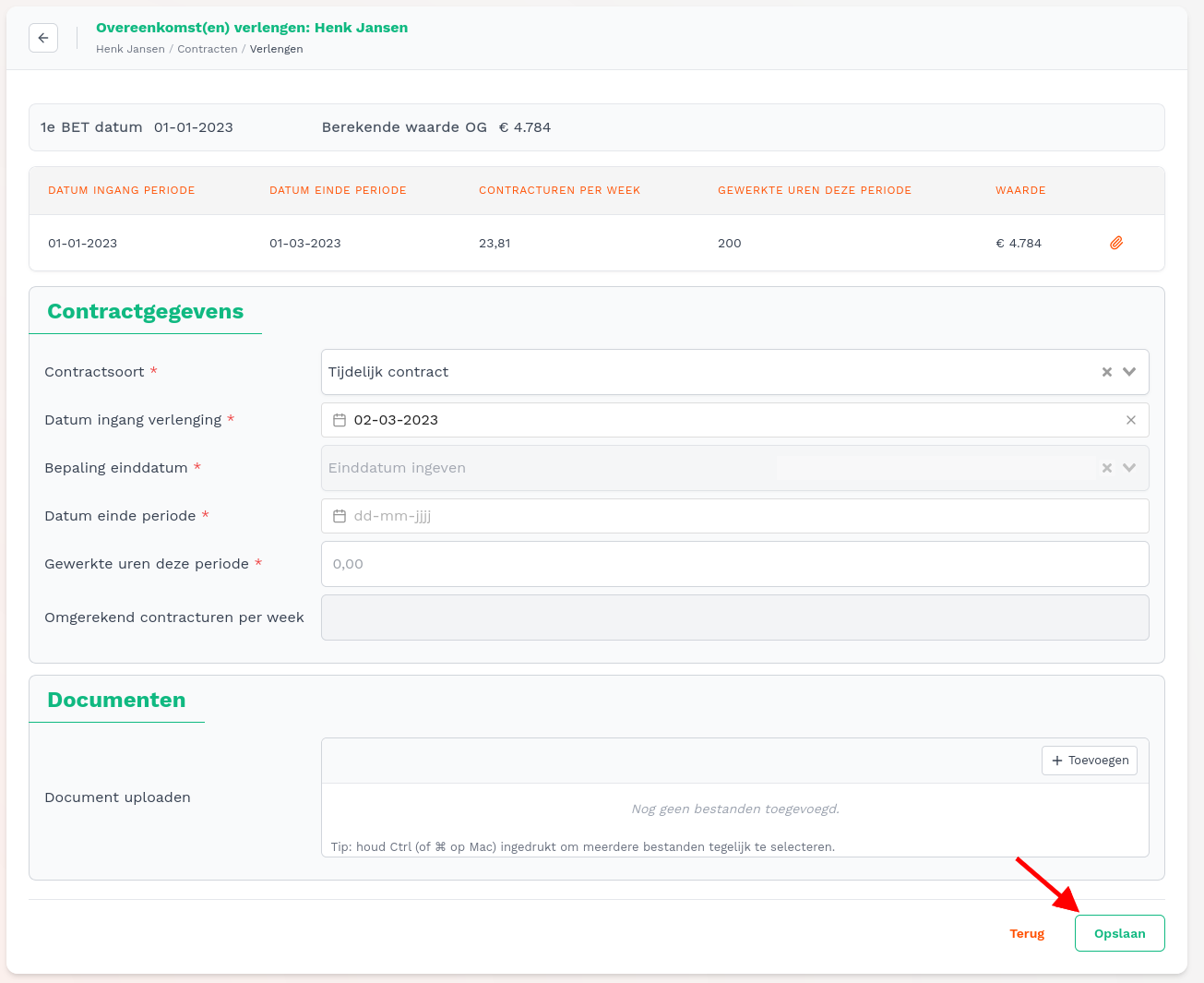Open the paperclip attachment icon in table row
Screen dimensions: 1204x983
click(x=1116, y=243)
